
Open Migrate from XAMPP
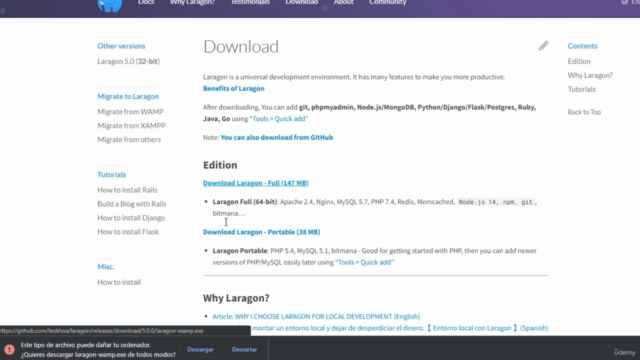131,125
